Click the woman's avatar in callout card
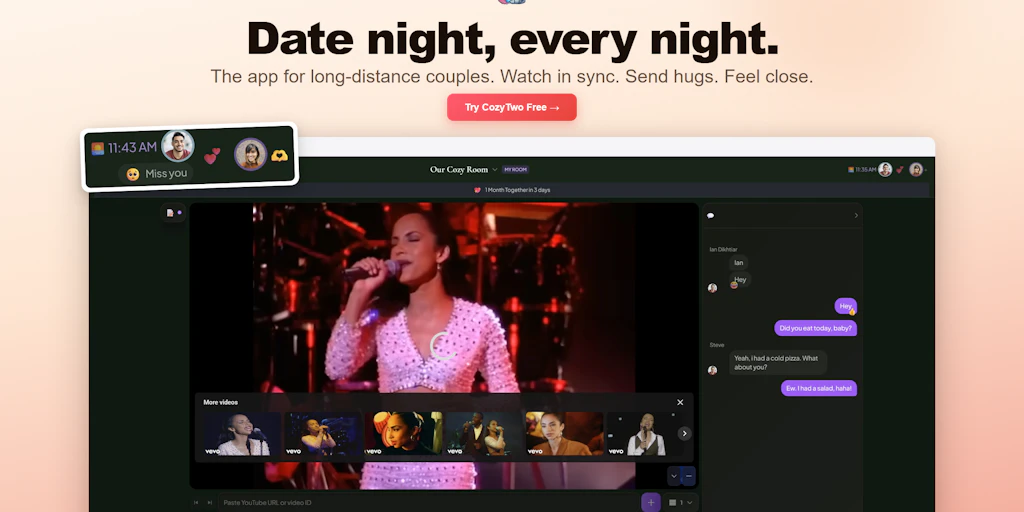The height and width of the screenshot is (512, 1024). [x=251, y=154]
